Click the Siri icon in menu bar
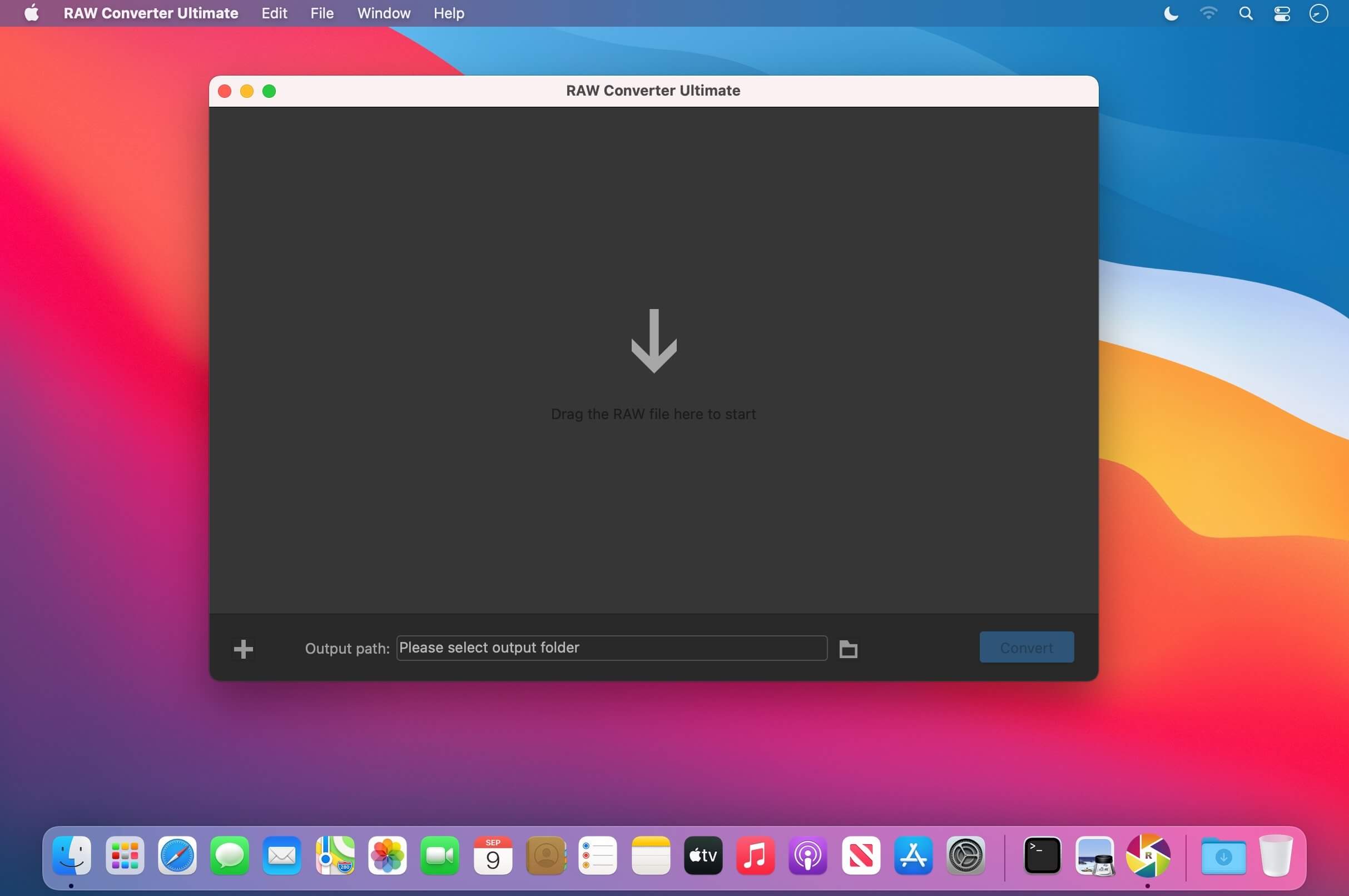The width and height of the screenshot is (1349, 896). 1319,13
